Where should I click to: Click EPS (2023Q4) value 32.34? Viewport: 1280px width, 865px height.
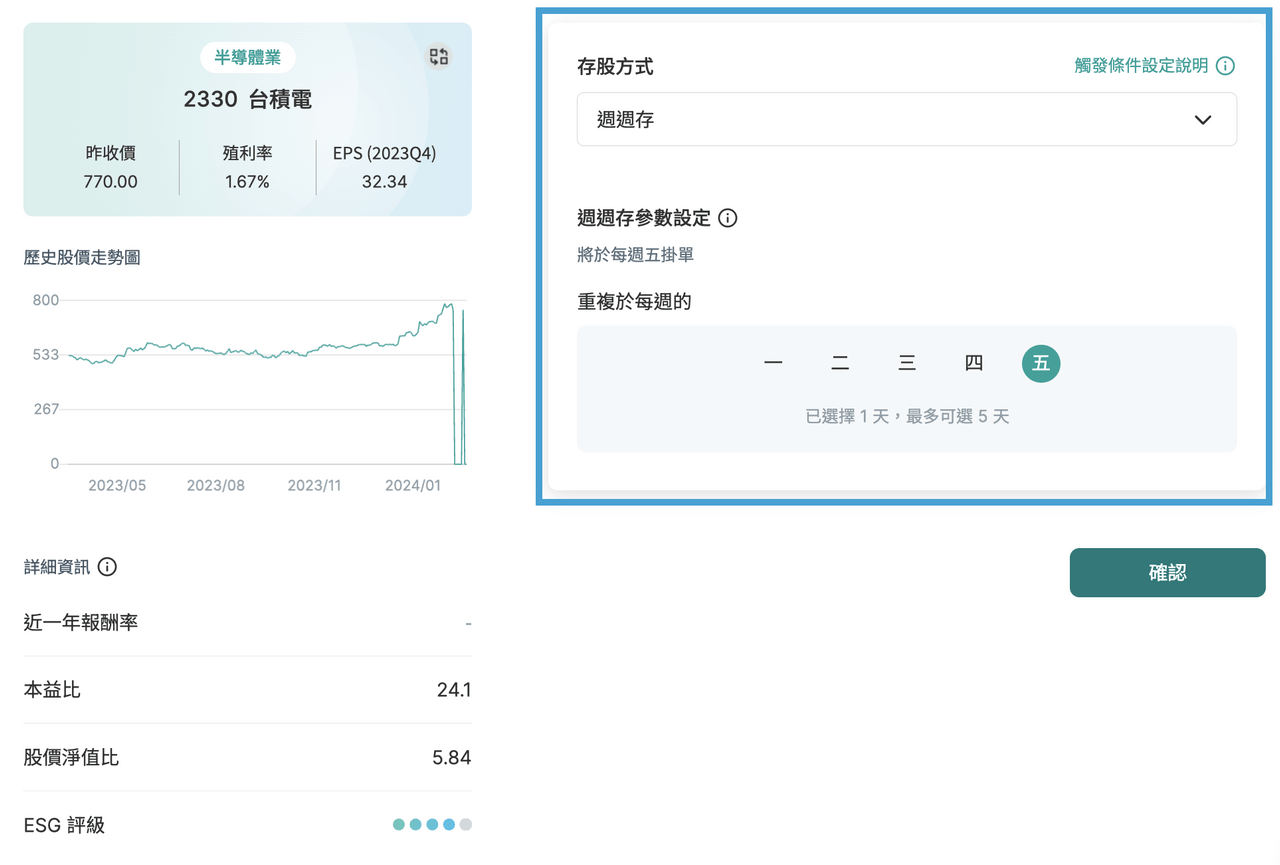(384, 182)
